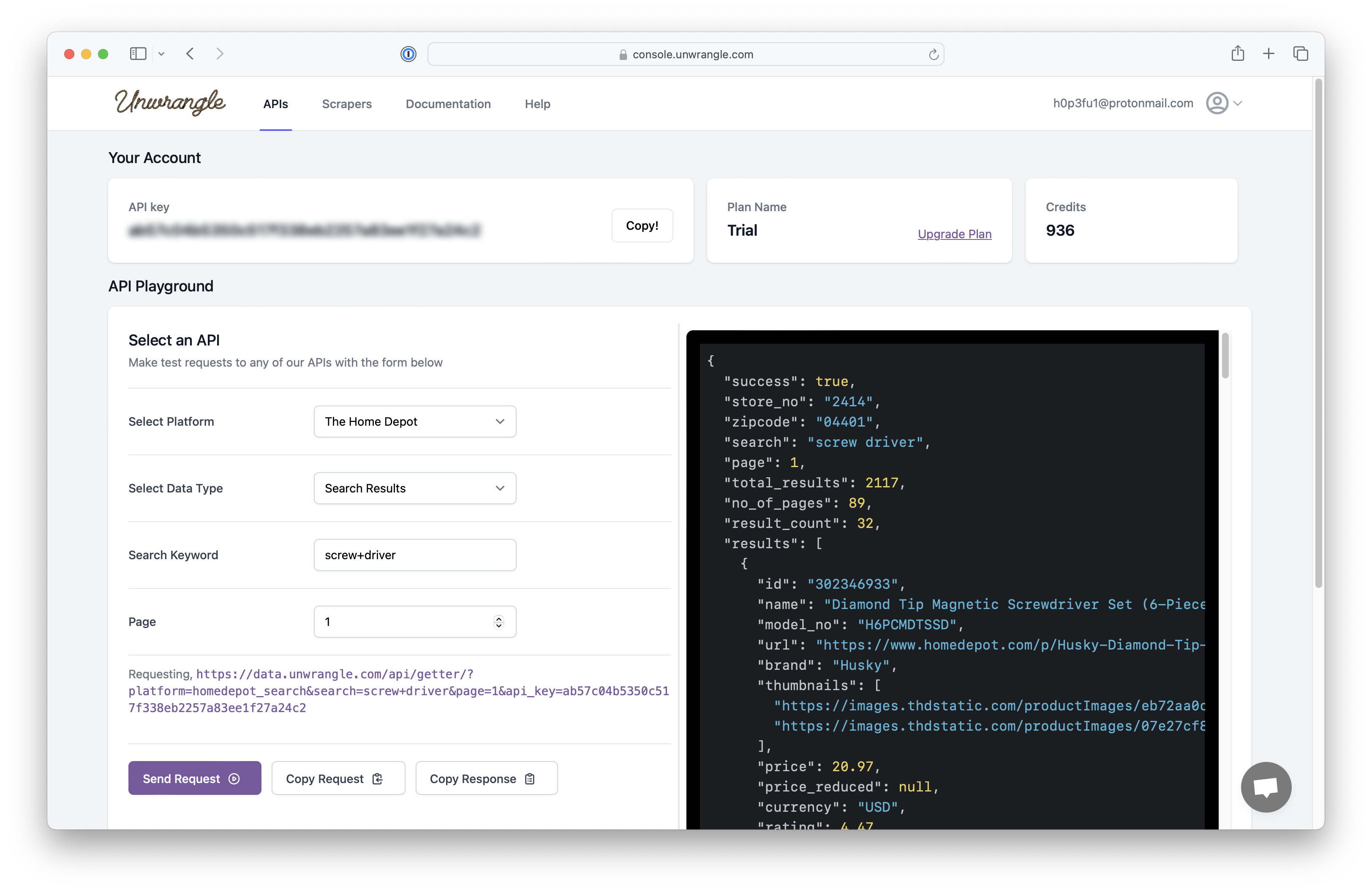Click the Copy Response button

point(486,778)
